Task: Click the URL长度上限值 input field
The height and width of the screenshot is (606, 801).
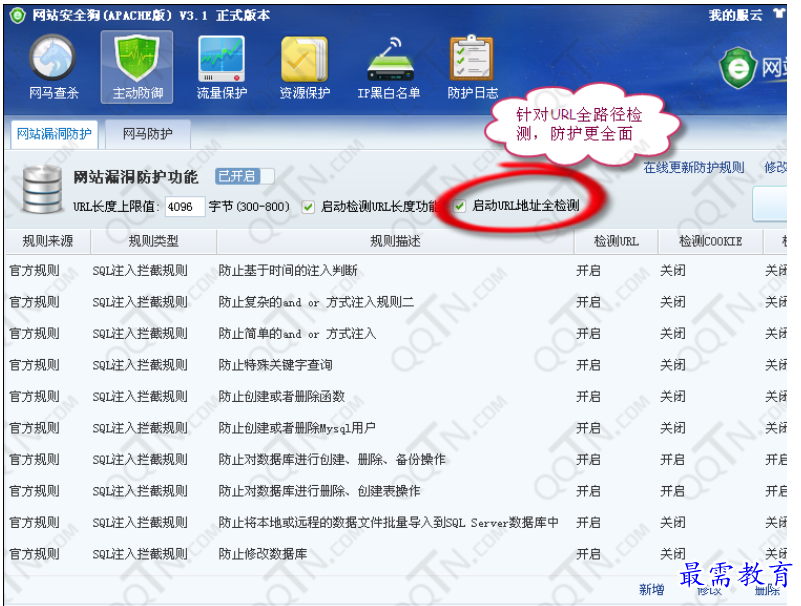Action: [x=184, y=207]
